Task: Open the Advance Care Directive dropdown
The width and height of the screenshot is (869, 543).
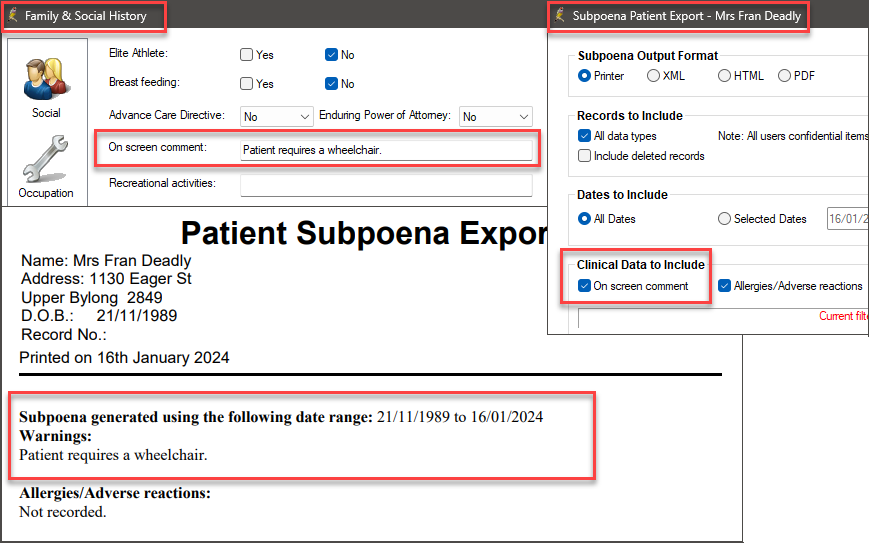Action: pos(277,116)
